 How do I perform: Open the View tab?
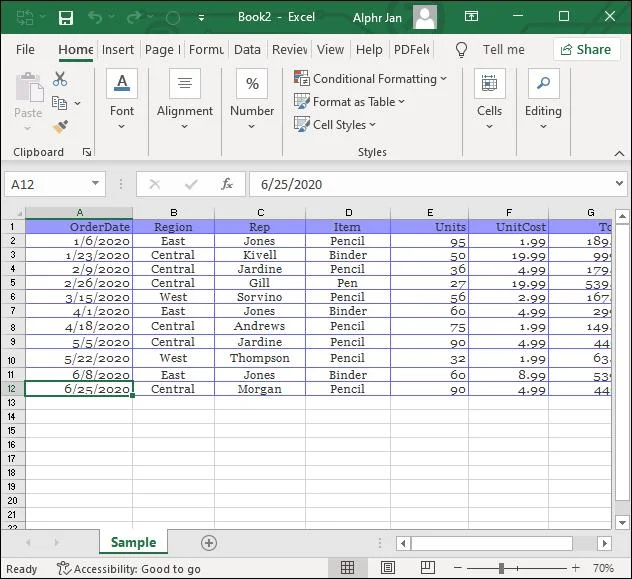click(x=330, y=50)
